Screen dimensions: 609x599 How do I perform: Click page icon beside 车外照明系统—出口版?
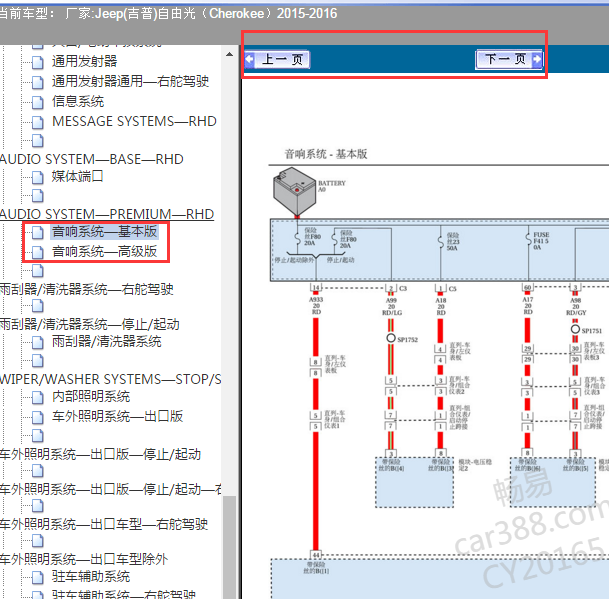38,417
